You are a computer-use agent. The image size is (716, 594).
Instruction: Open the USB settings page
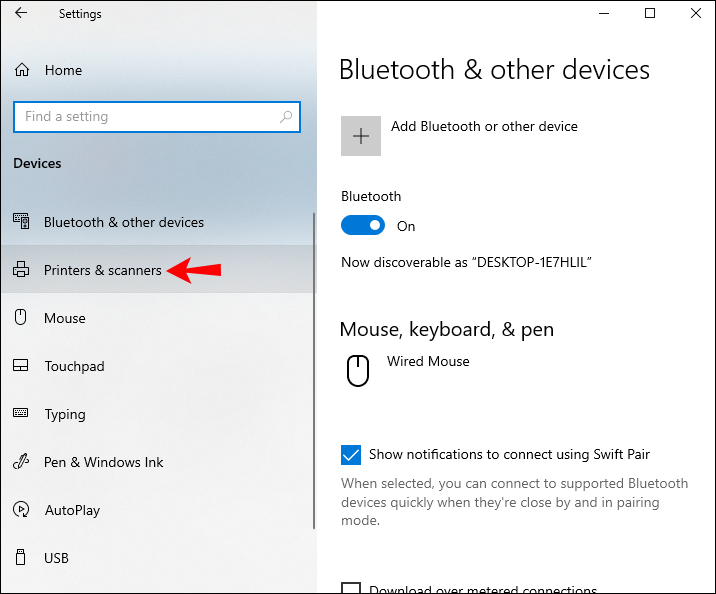[x=57, y=558]
